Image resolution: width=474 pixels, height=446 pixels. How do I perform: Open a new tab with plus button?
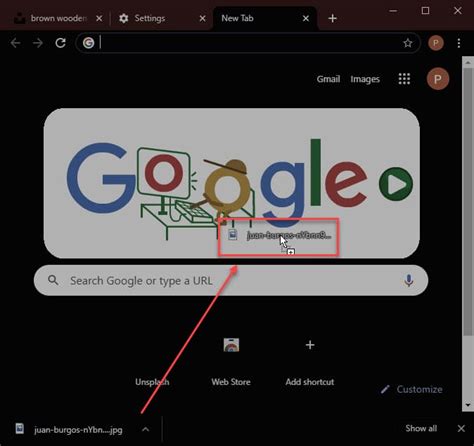pos(332,18)
